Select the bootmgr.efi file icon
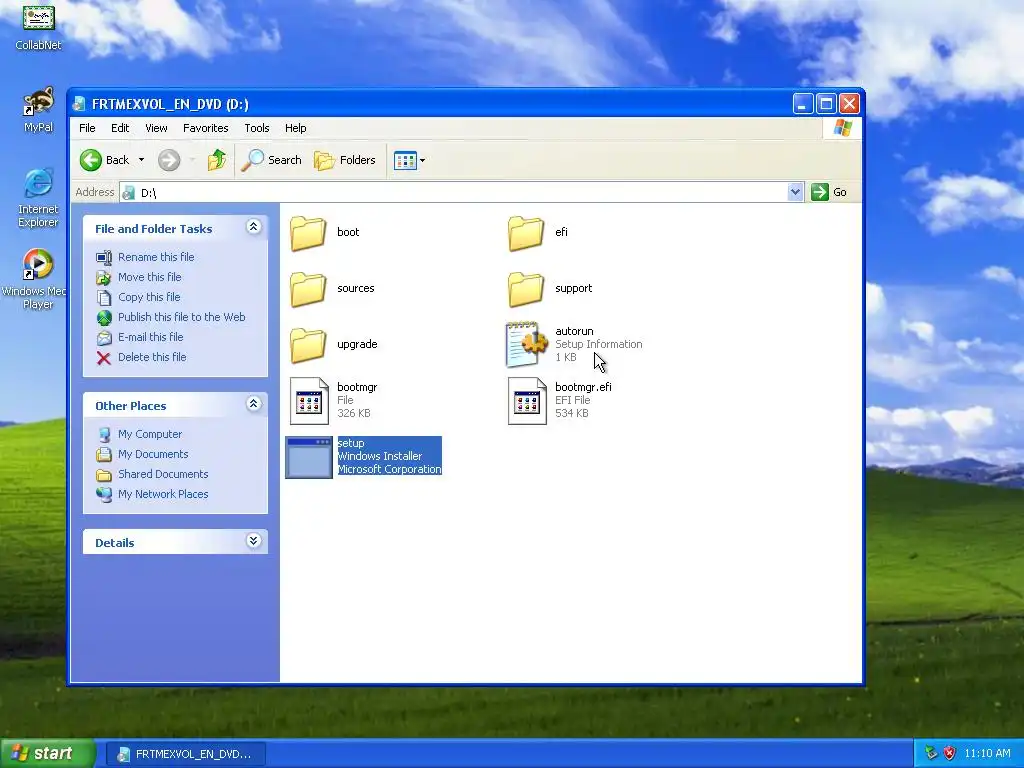Image resolution: width=1024 pixels, height=768 pixels. (527, 401)
